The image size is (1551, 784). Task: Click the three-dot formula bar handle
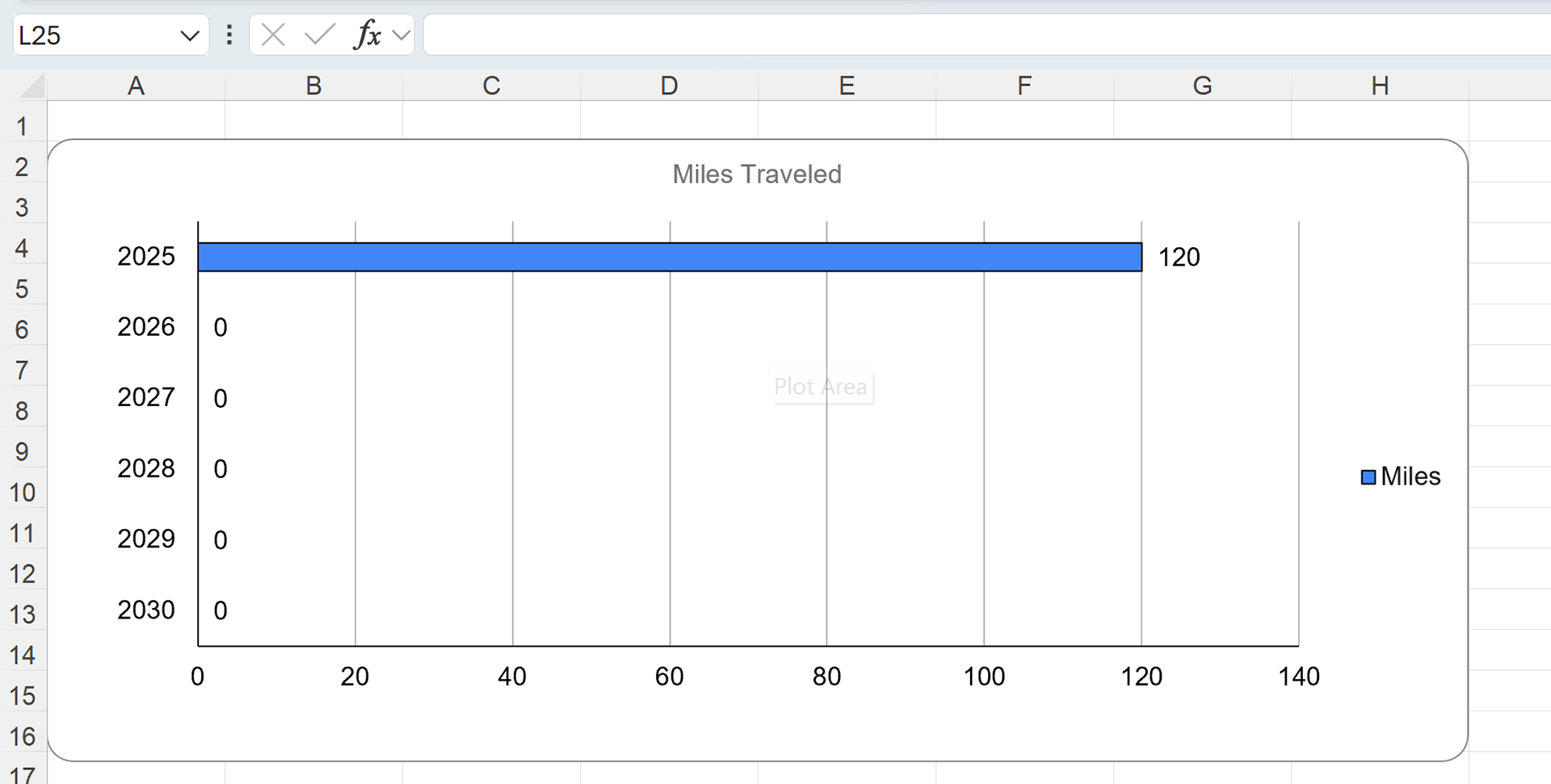click(x=229, y=35)
